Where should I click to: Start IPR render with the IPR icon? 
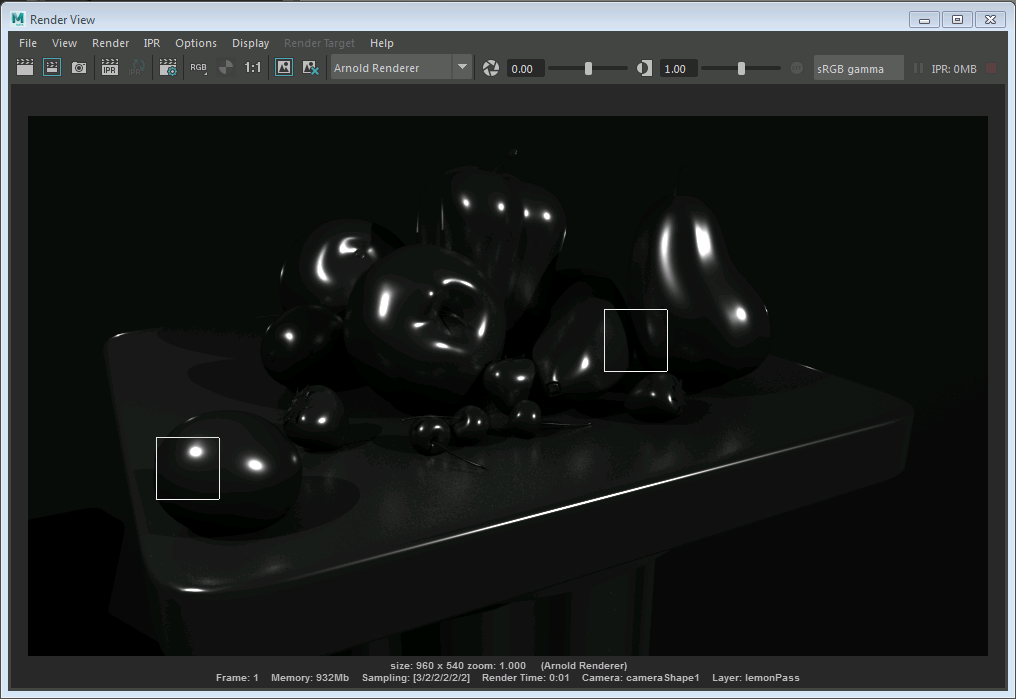pyautogui.click(x=110, y=68)
